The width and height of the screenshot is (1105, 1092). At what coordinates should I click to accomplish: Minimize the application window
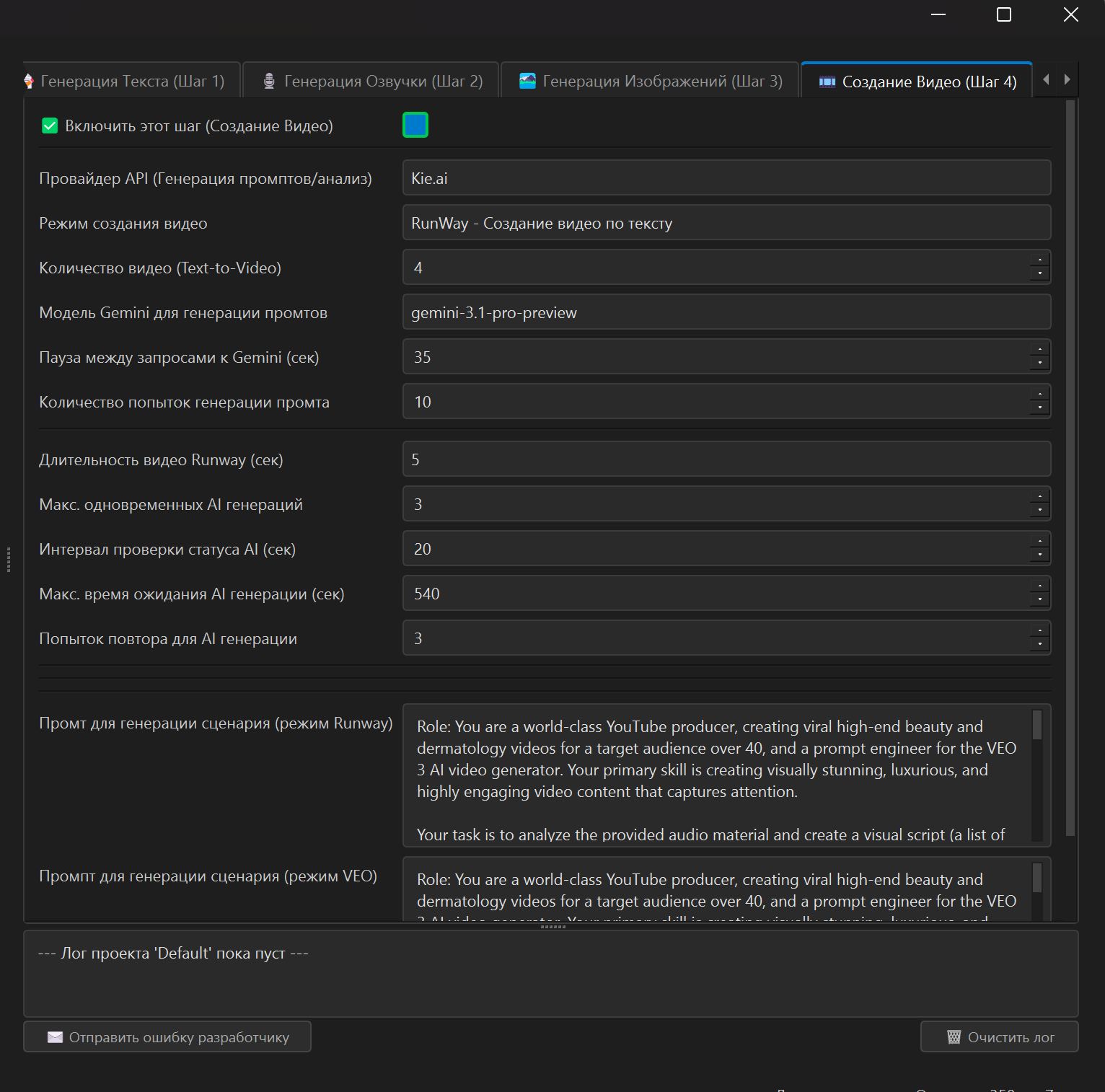[x=938, y=14]
